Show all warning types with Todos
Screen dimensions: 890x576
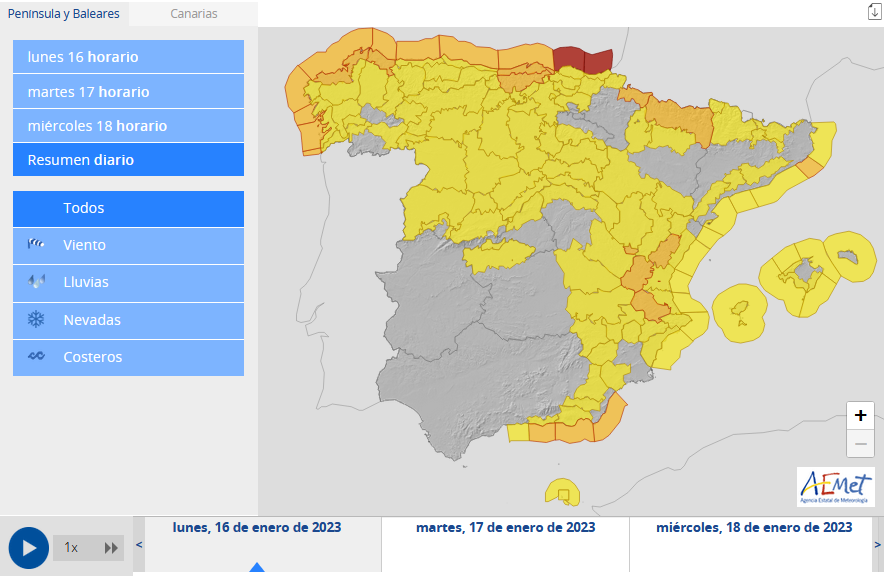tap(128, 208)
